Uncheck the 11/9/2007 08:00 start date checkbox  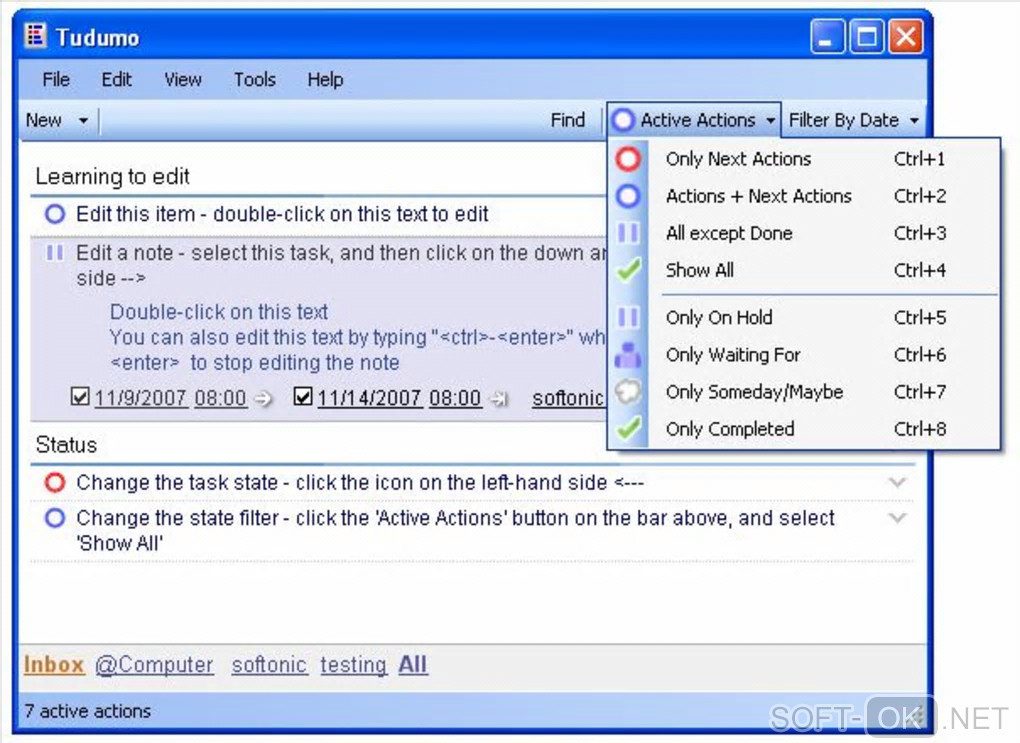[80, 396]
